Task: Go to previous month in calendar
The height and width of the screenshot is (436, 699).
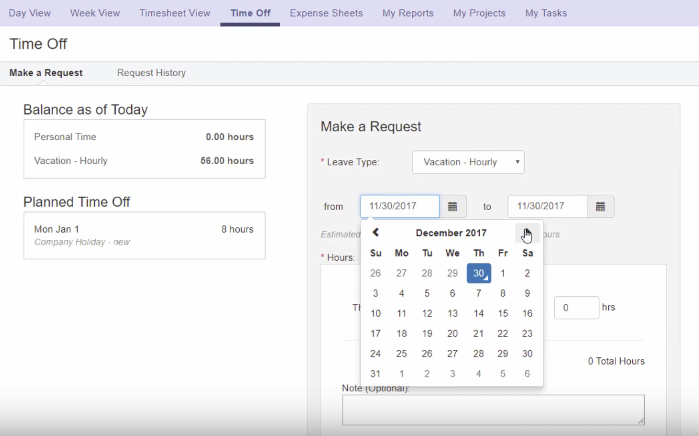Action: pyautogui.click(x=376, y=233)
